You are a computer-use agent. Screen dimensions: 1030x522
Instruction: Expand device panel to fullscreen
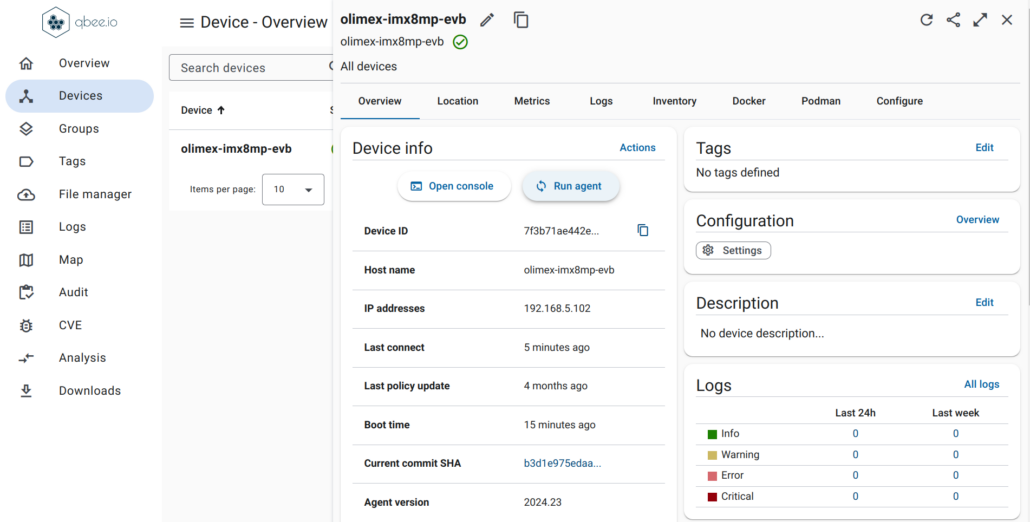[980, 20]
